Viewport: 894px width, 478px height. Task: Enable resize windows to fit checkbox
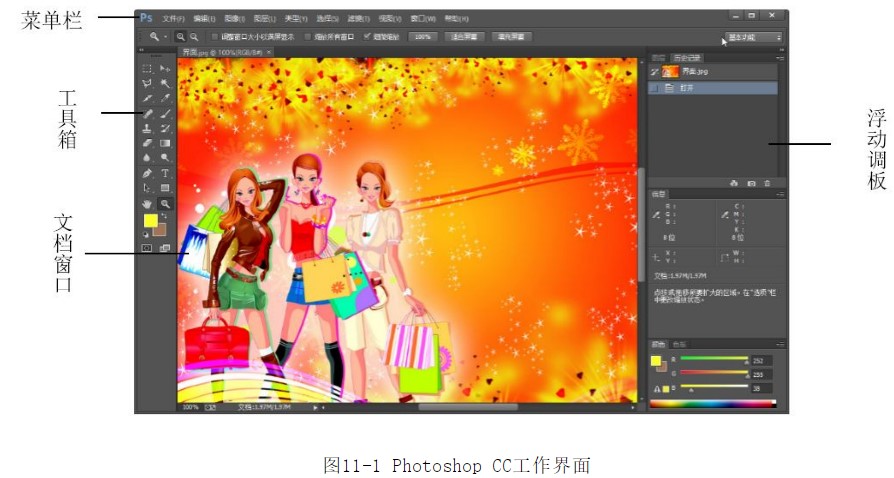[213, 36]
